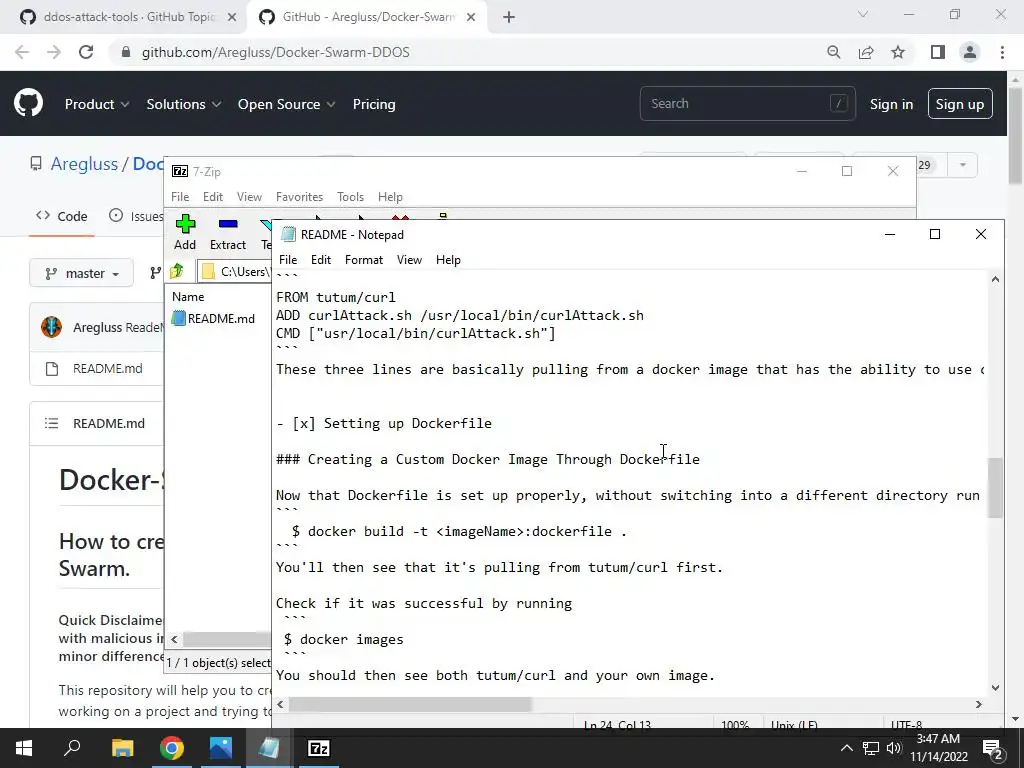Go back in Chrome
This screenshot has width=1024, height=768.
[22, 52]
